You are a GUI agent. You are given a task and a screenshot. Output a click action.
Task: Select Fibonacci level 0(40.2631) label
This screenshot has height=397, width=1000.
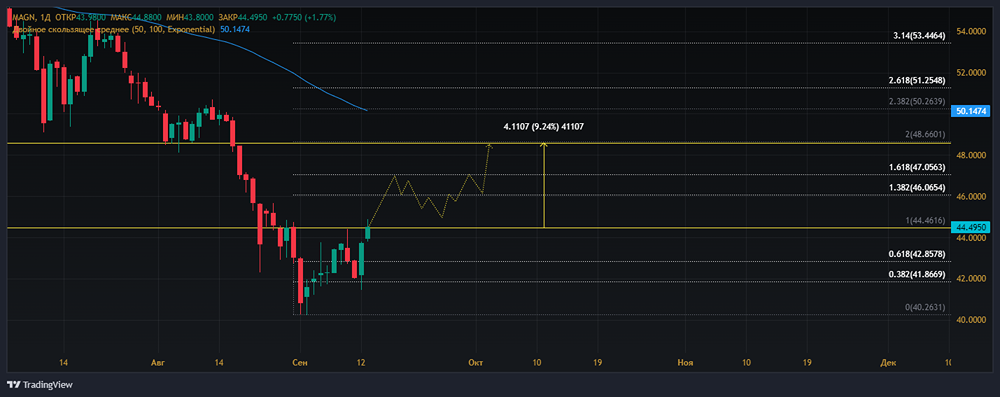(924, 308)
